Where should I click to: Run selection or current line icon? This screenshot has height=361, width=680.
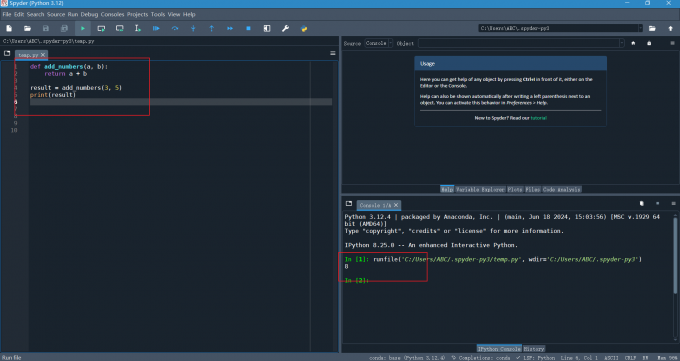coord(138,28)
